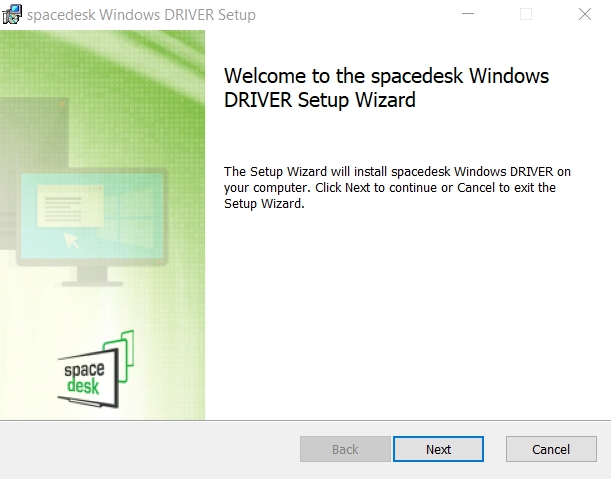
Task: Click the installer icon in title bar
Action: coord(12,14)
